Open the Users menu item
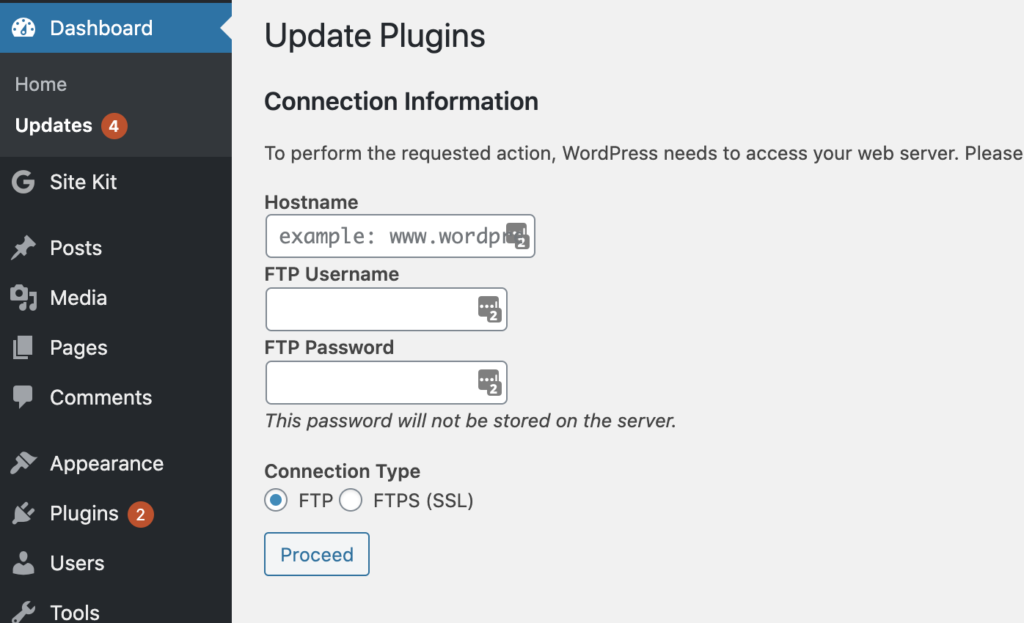 [76, 563]
